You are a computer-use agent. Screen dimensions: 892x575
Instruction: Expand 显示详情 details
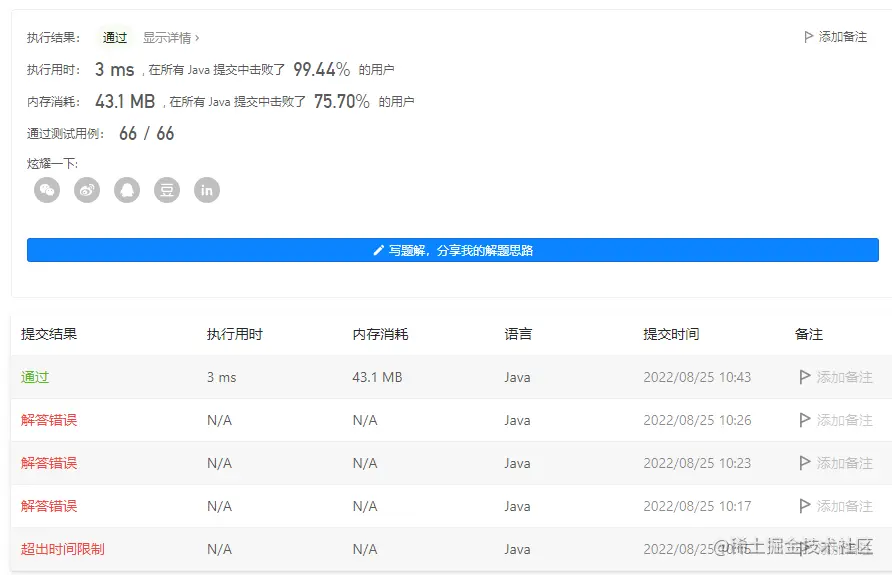(171, 38)
